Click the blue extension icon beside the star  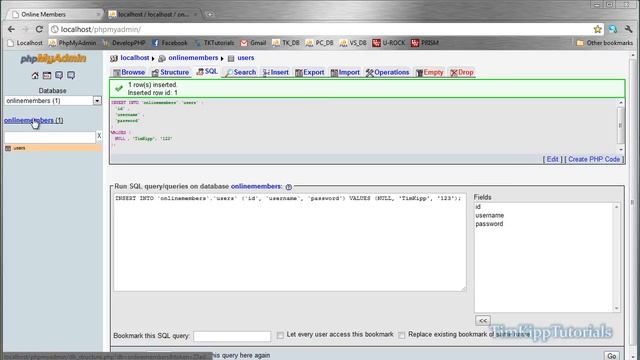click(x=613, y=29)
